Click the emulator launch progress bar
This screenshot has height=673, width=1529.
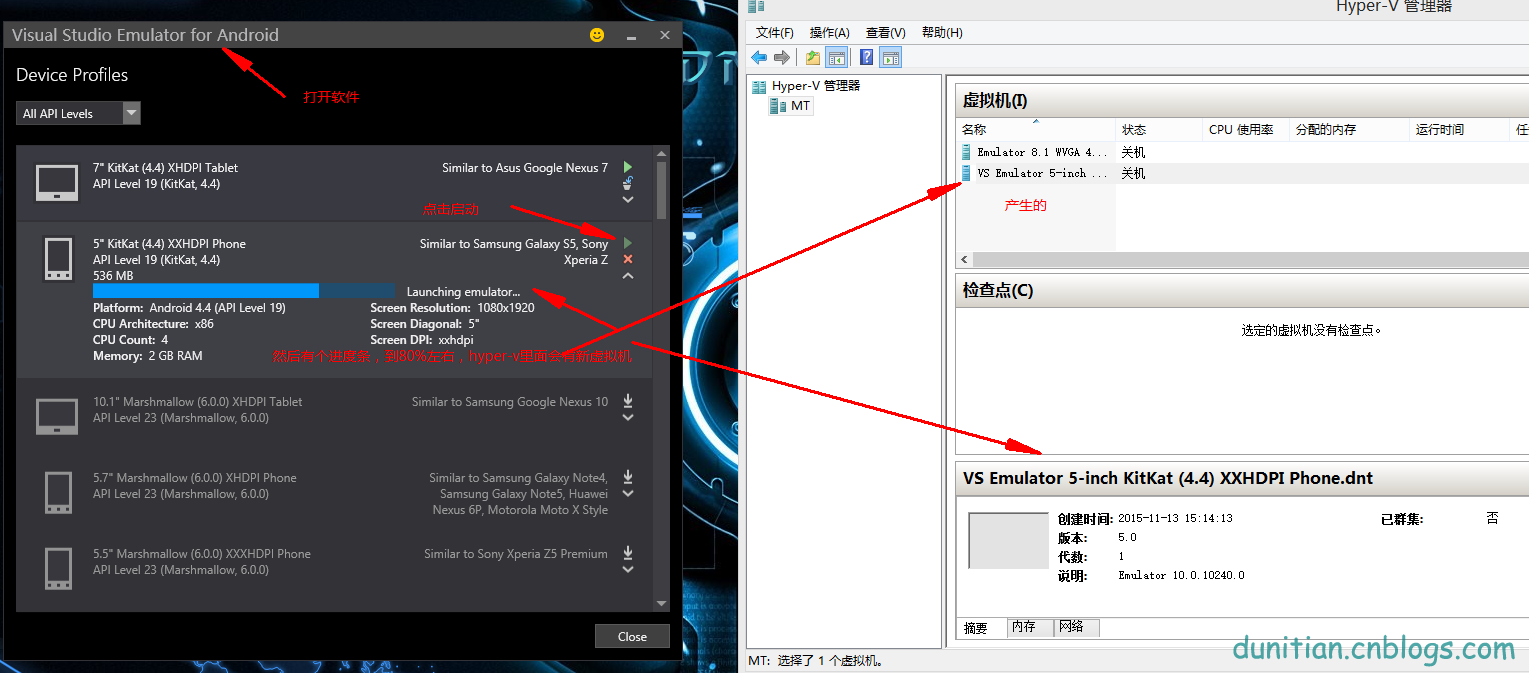[x=244, y=291]
